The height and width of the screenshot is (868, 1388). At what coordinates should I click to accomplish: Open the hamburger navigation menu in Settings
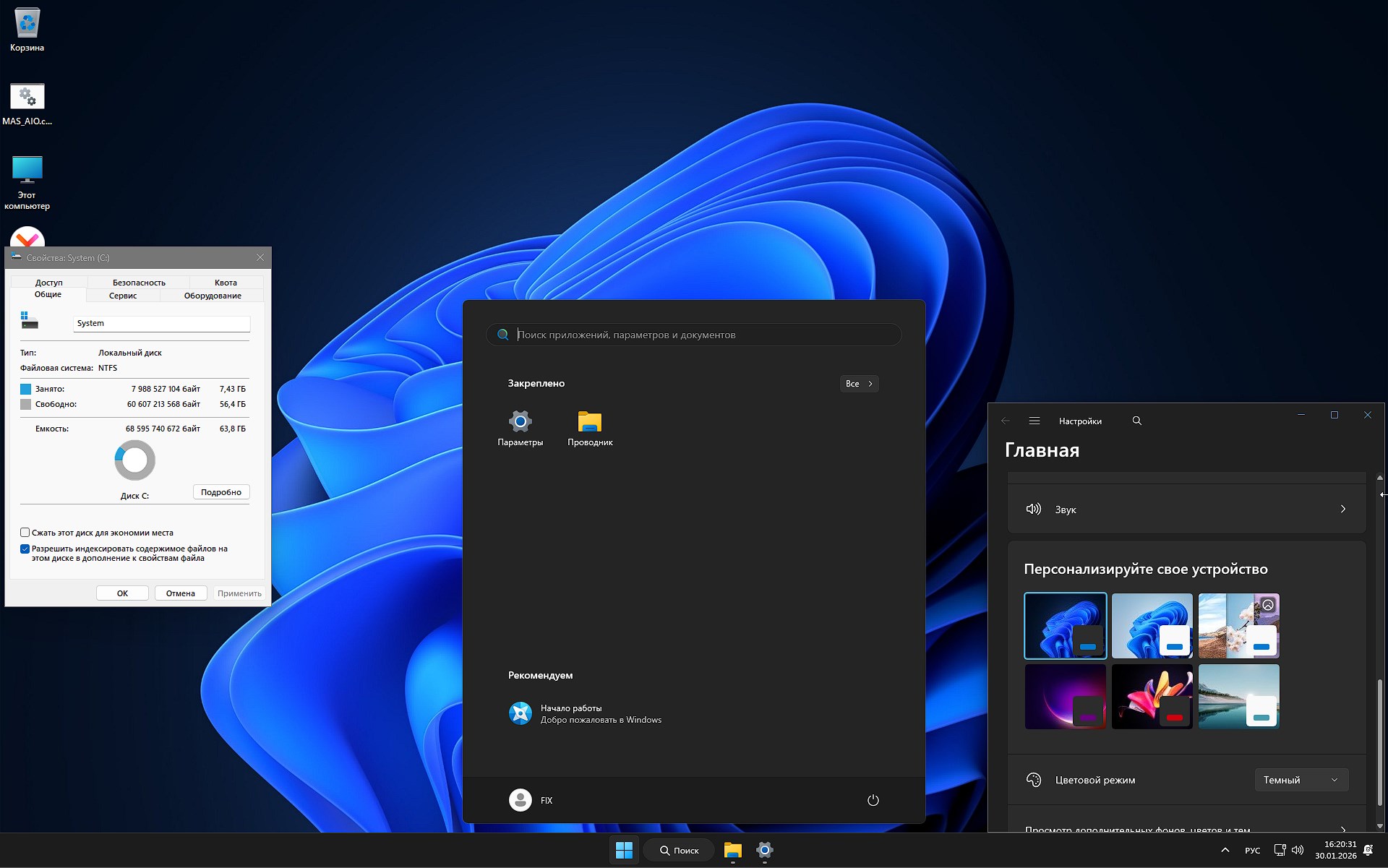[1034, 421]
